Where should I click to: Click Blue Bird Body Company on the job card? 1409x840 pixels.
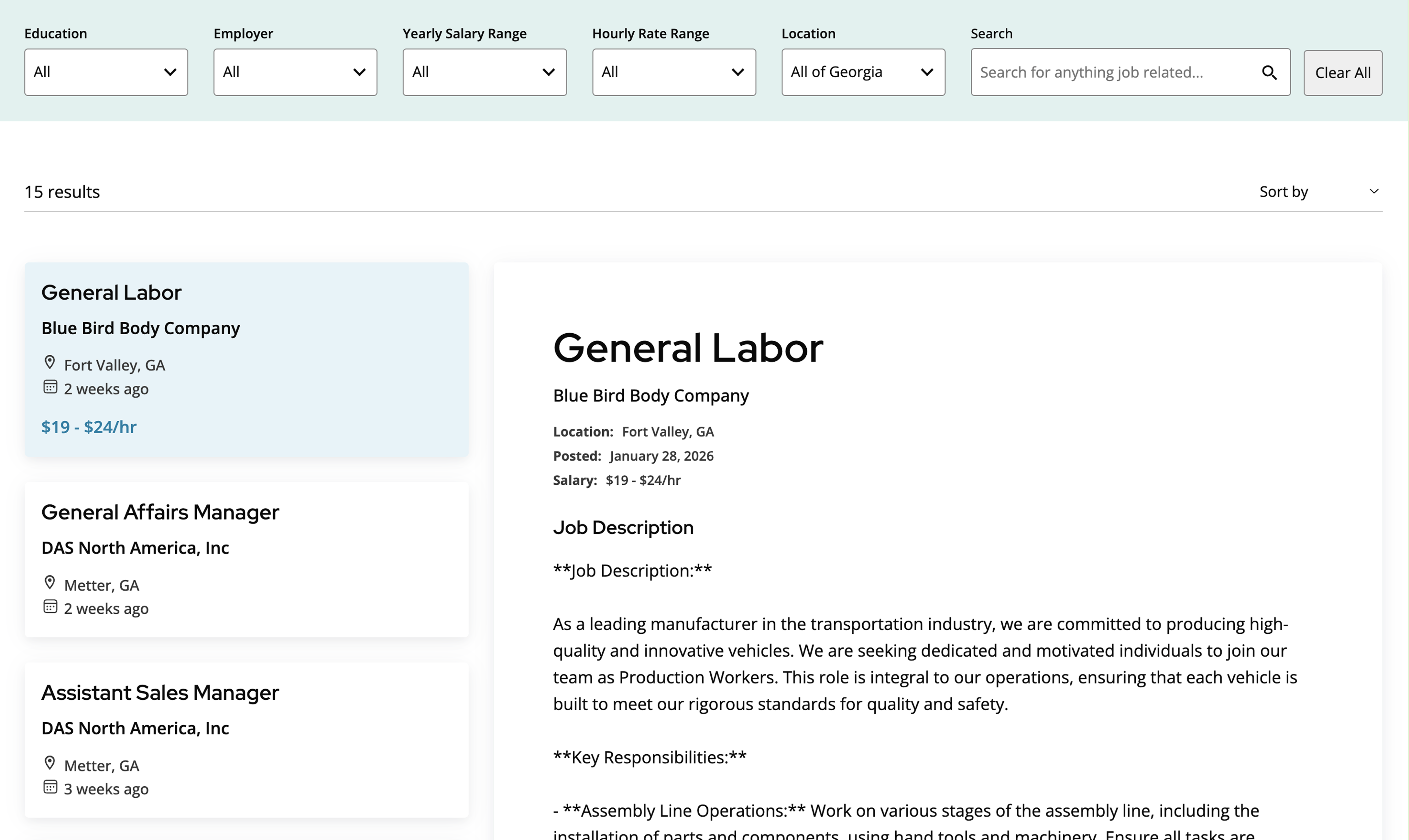[140, 328]
